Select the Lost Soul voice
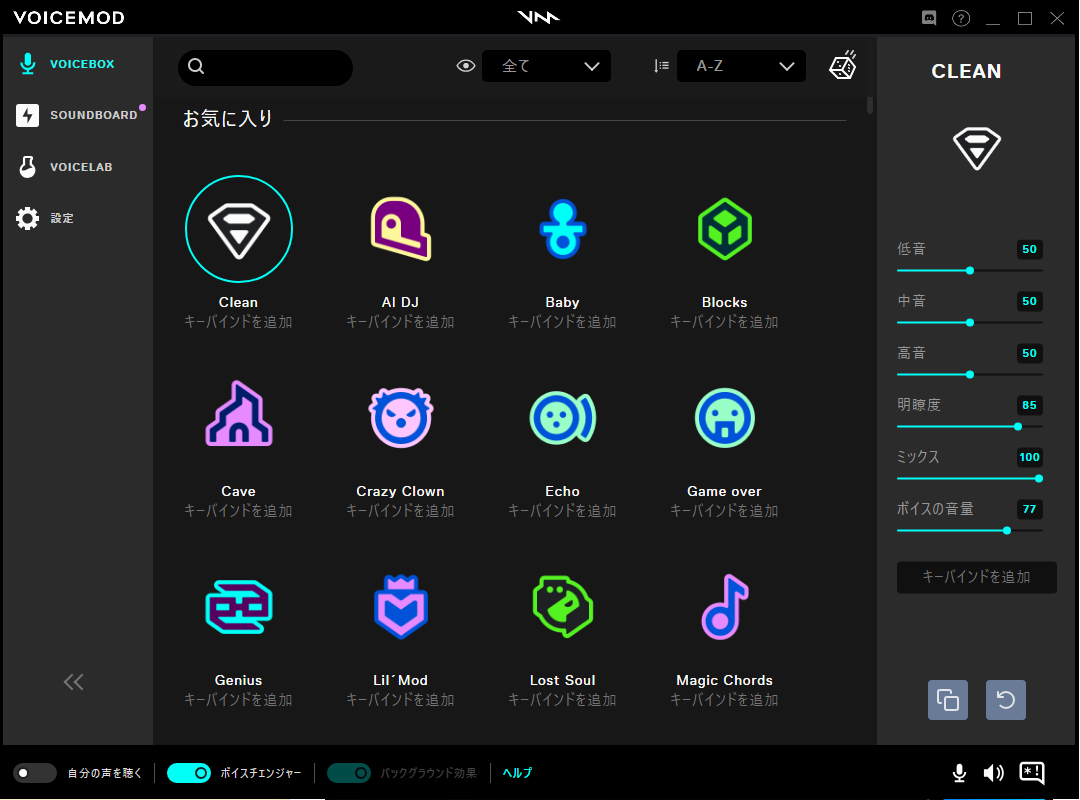1080x800 pixels. point(562,606)
